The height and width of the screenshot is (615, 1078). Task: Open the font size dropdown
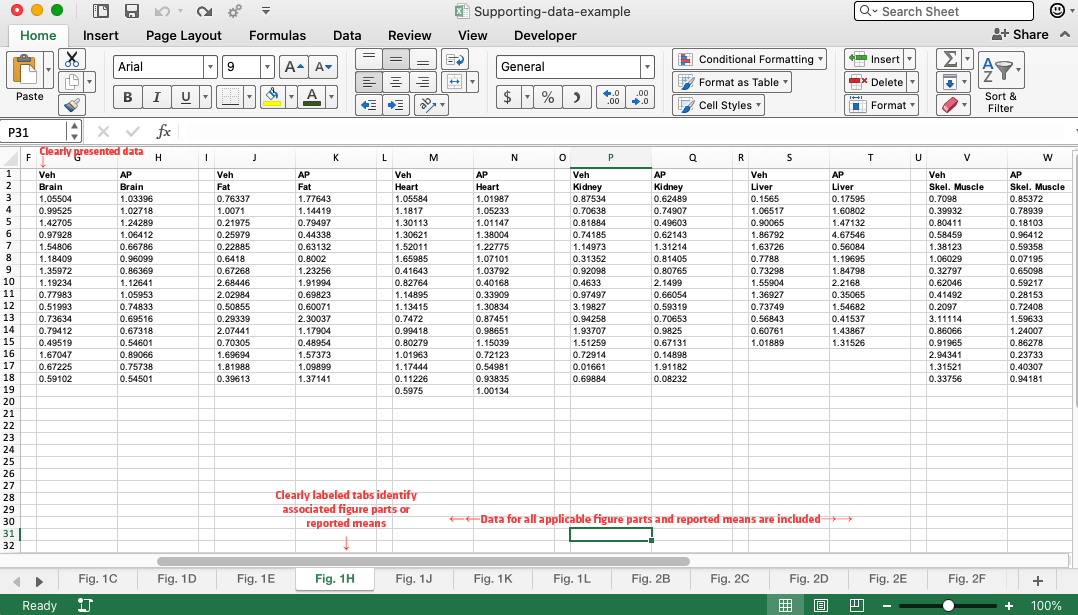[267, 67]
